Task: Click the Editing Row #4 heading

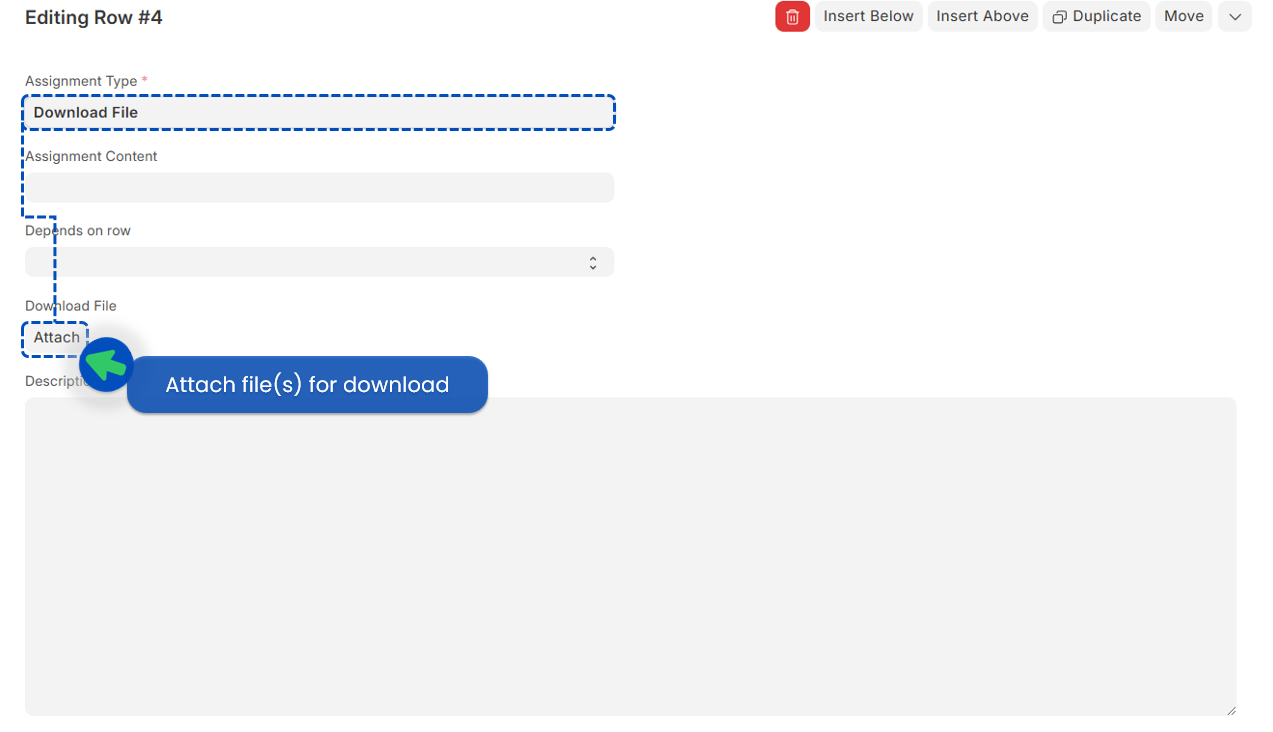Action: (x=93, y=17)
